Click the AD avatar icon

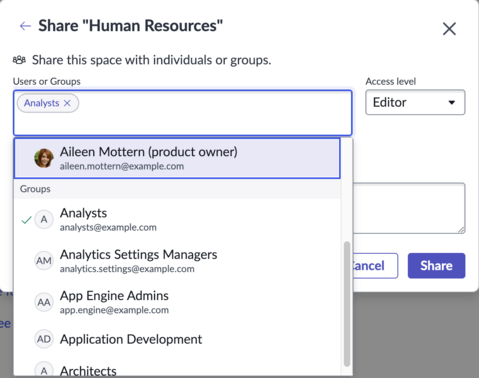click(44, 339)
